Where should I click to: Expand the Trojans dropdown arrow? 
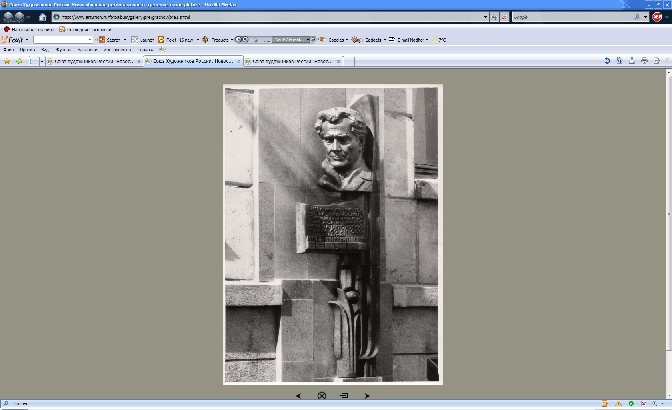coord(232,40)
